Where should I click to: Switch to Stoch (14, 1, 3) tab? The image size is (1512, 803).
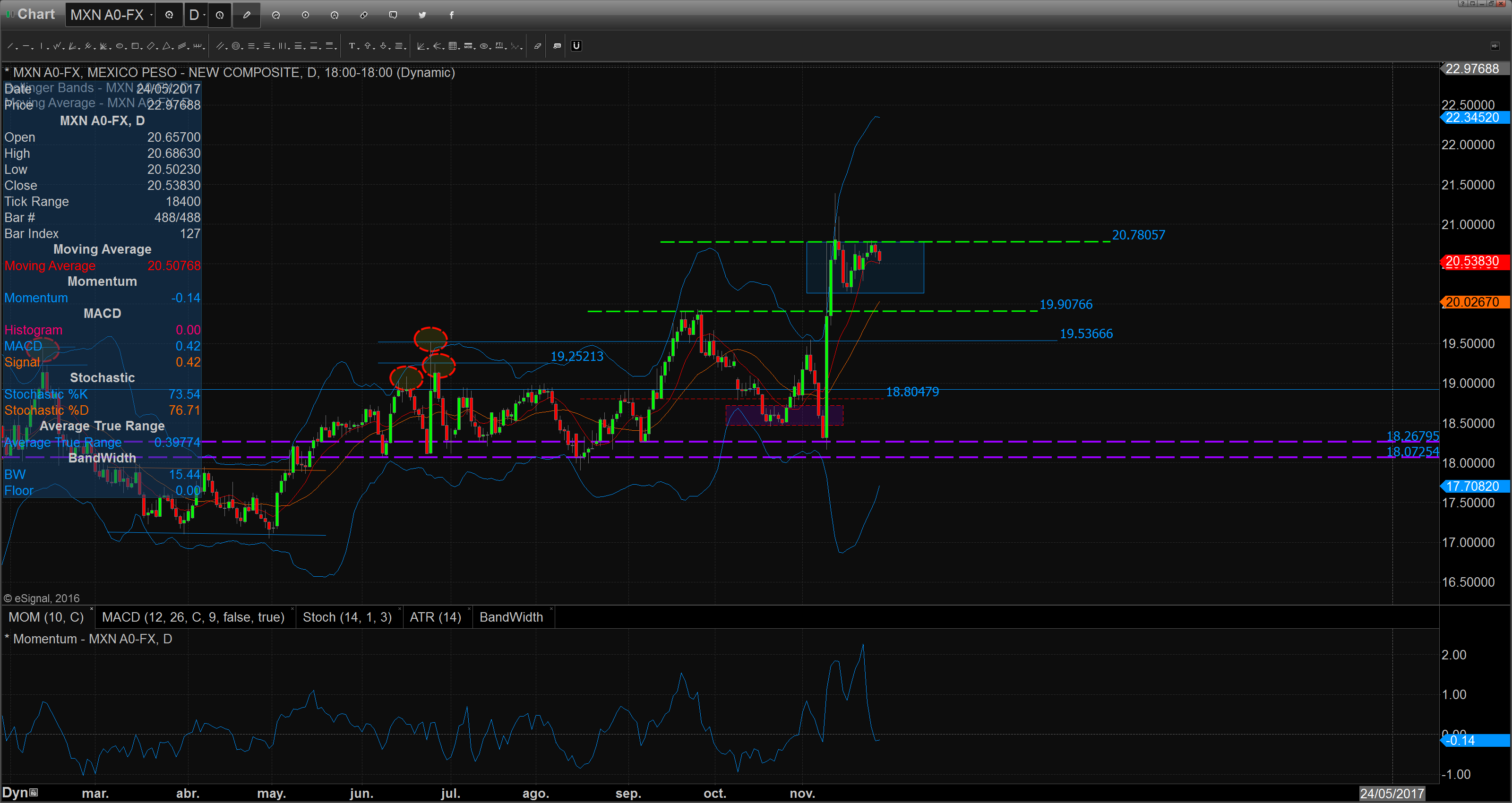(347, 617)
